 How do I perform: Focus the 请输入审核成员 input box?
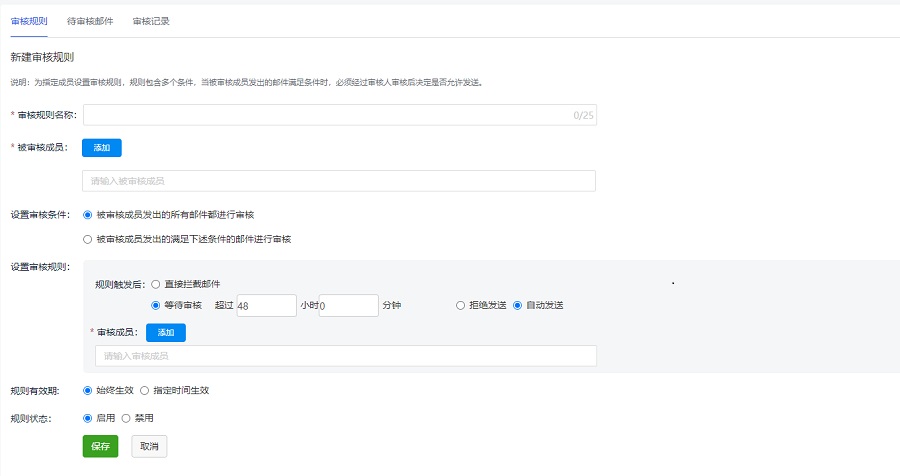click(345, 356)
